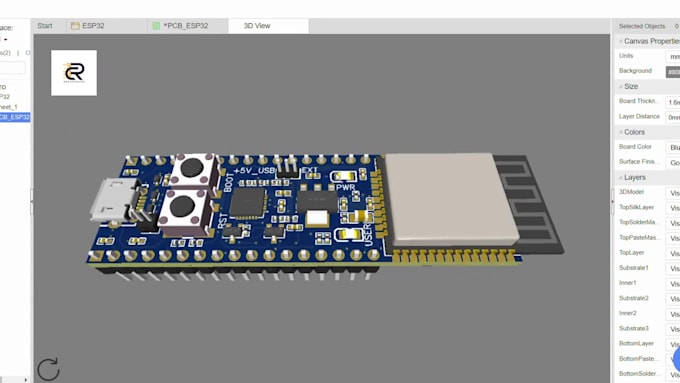
Task: Click the right panel collapse handle
Action: 612,201
